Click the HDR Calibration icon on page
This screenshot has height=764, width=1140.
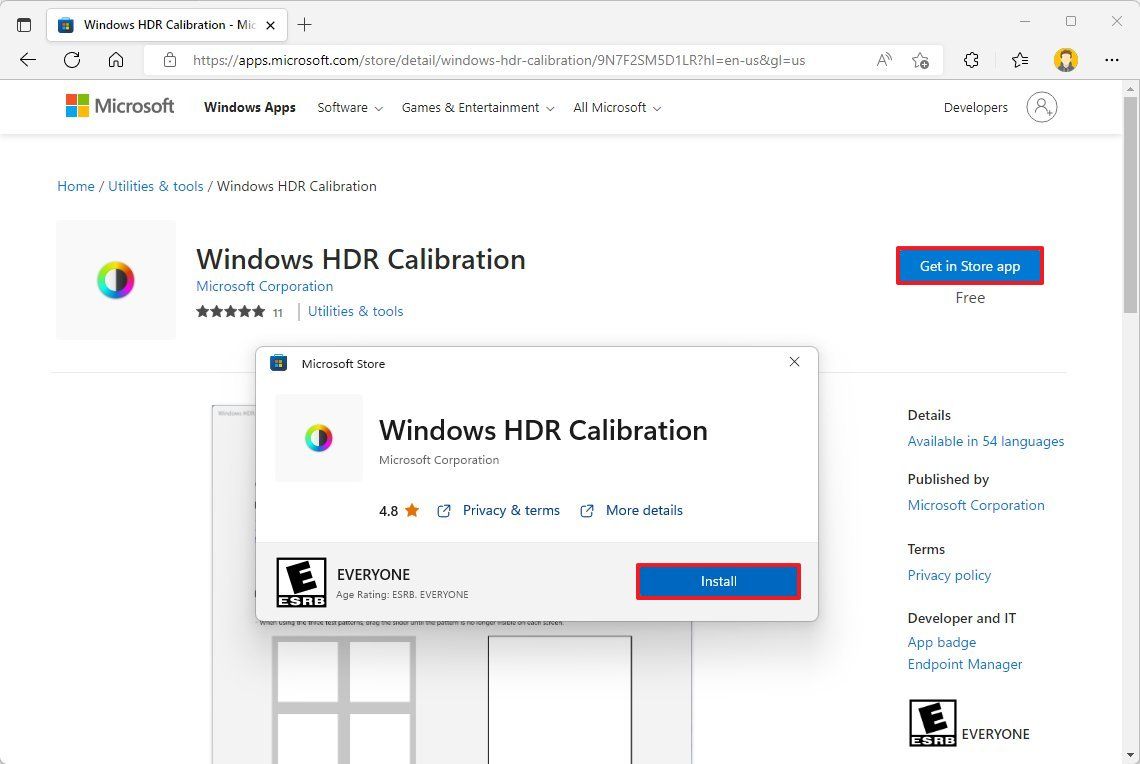pos(116,280)
